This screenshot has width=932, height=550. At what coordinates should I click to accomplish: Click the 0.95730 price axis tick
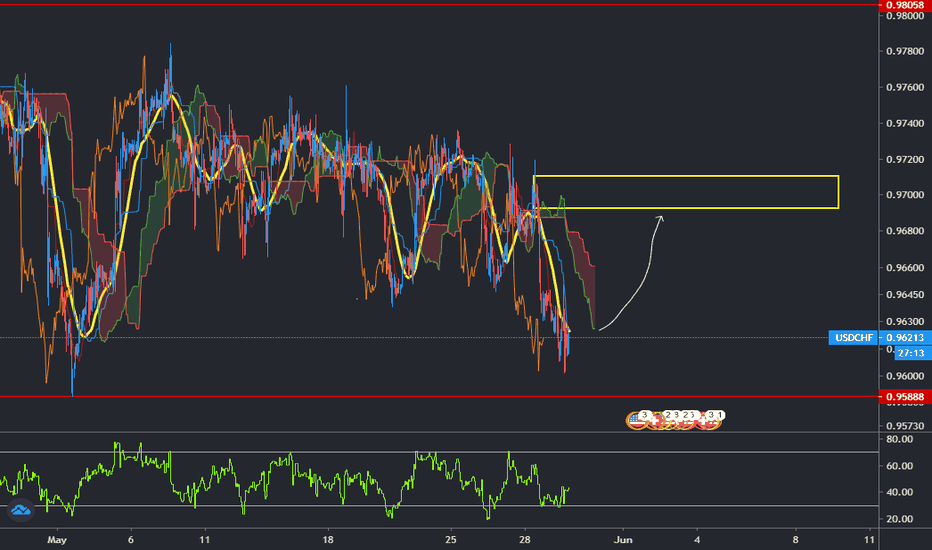(905, 426)
